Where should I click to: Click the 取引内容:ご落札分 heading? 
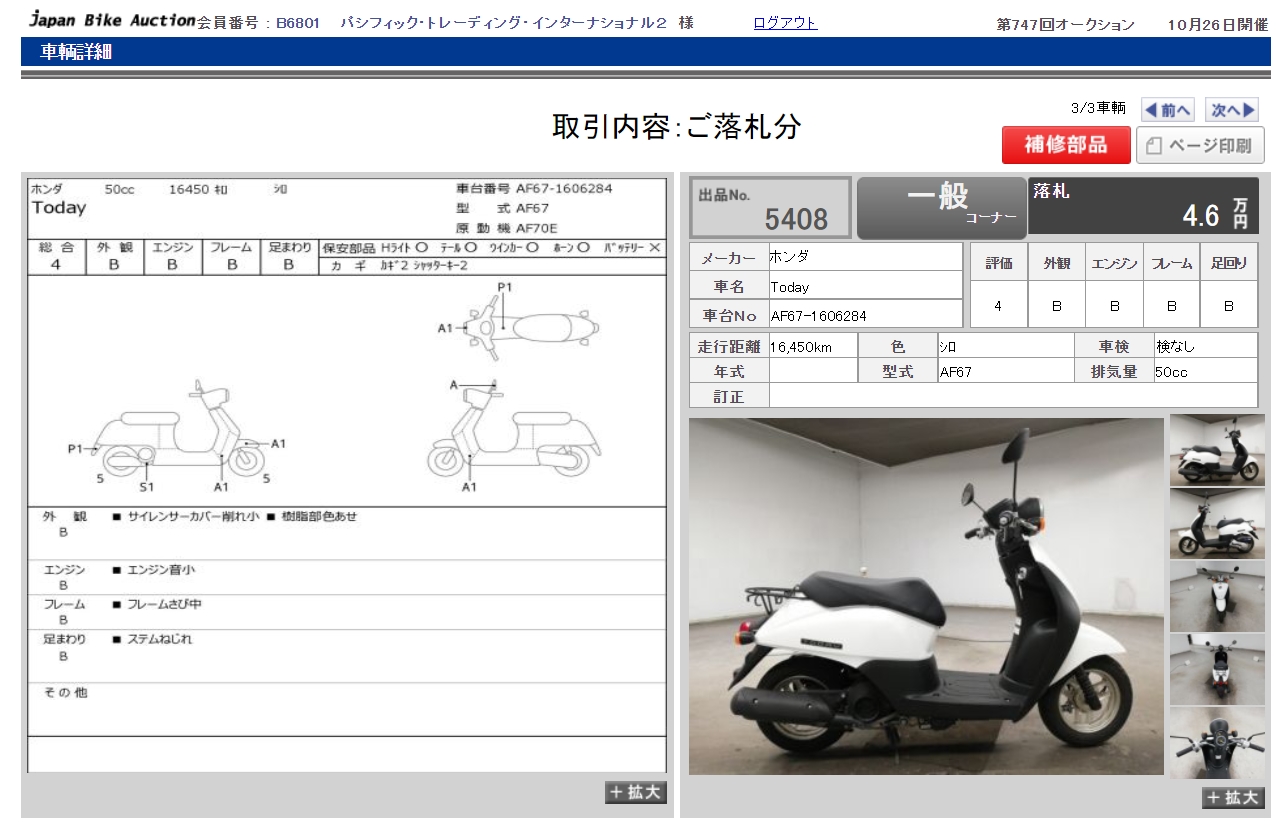pyautogui.click(x=677, y=126)
